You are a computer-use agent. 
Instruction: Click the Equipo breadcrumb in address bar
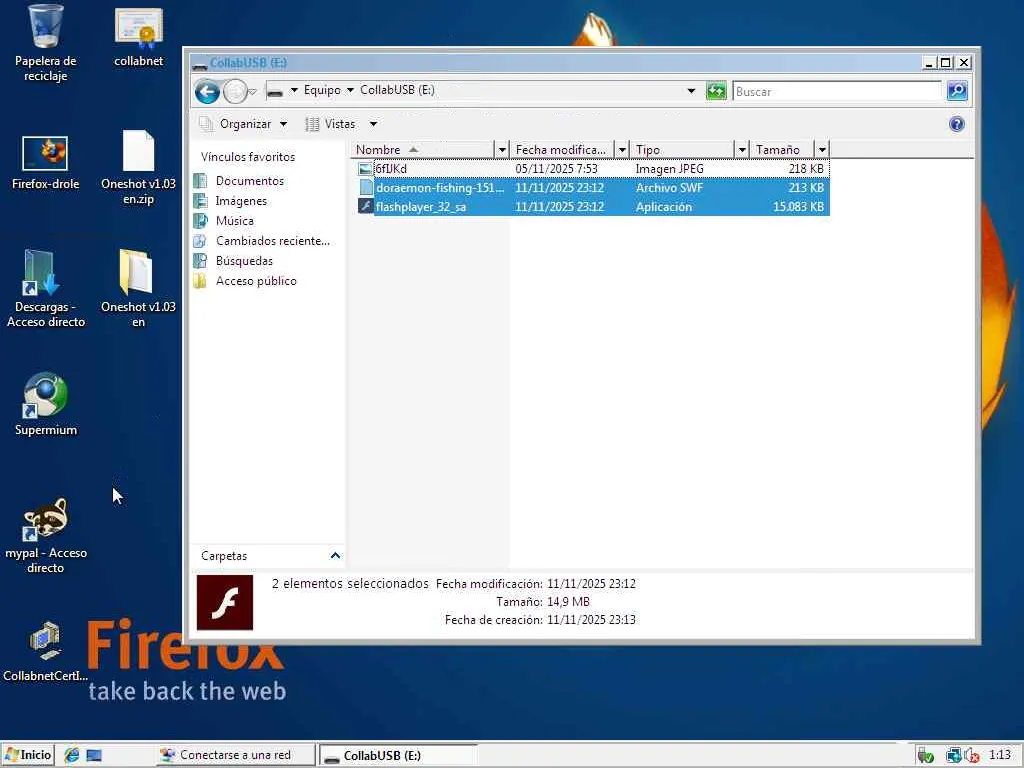[x=322, y=90]
